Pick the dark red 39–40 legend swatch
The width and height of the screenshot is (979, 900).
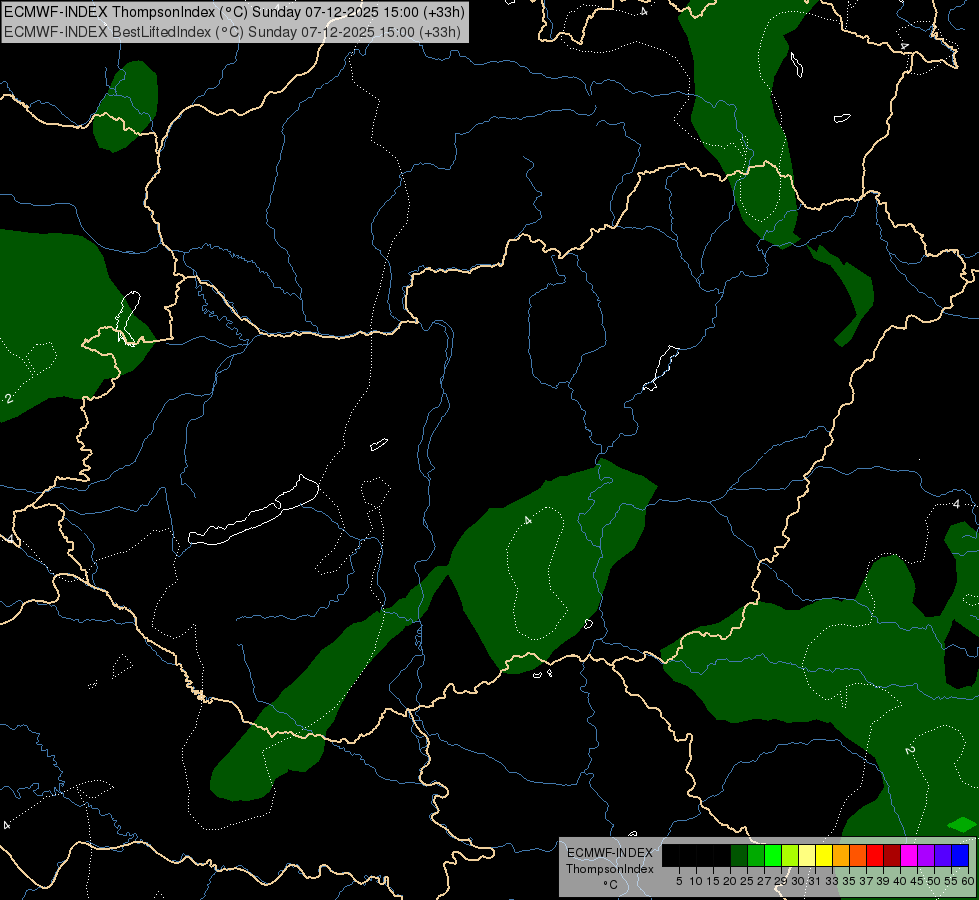[892, 855]
